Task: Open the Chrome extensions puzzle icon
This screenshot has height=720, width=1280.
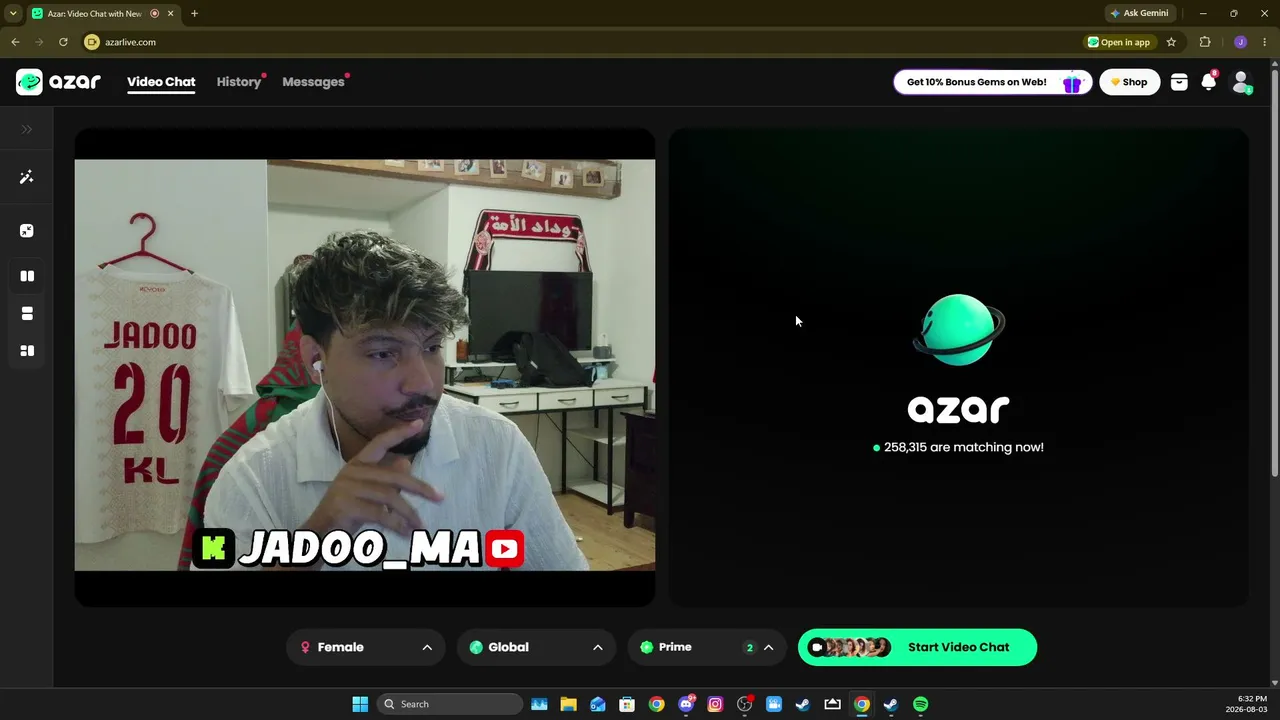Action: 1205,42
